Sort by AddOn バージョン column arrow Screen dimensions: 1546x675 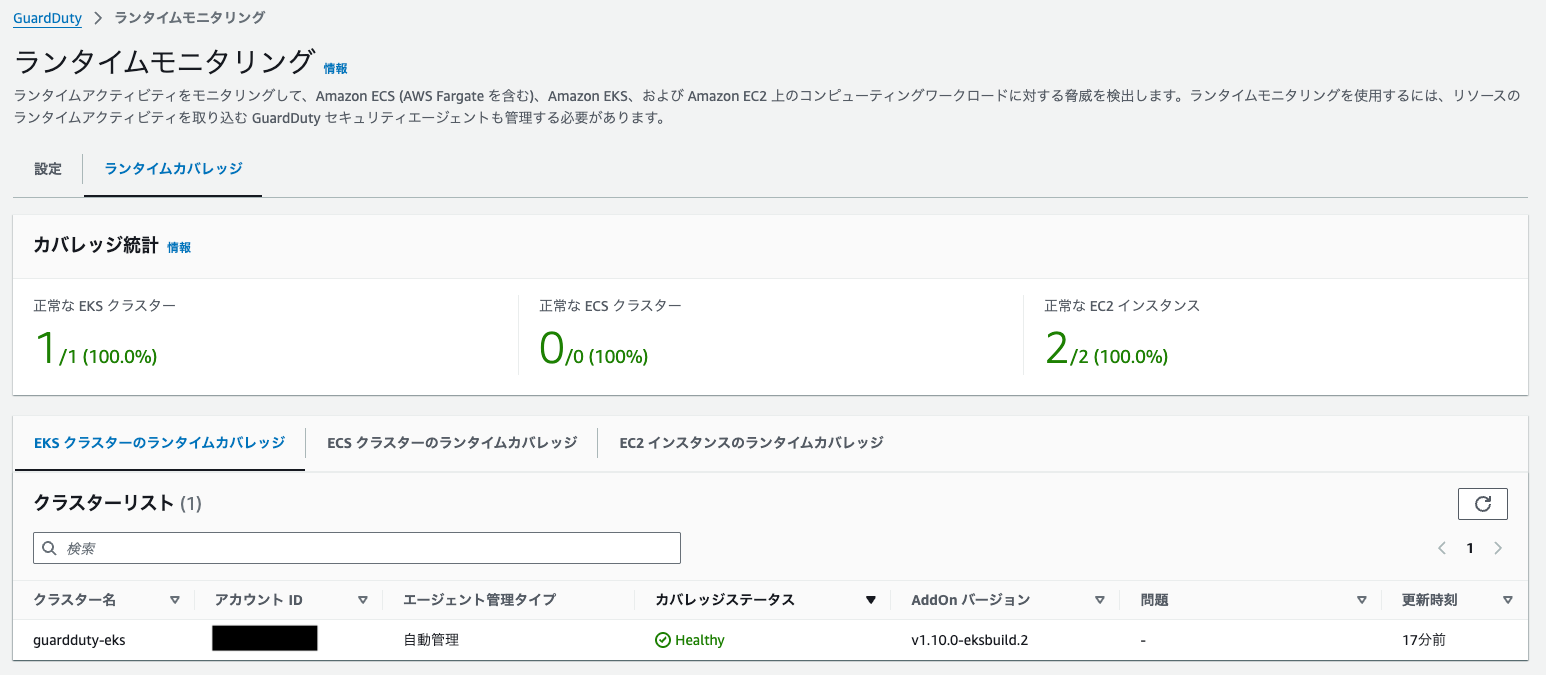(1100, 600)
